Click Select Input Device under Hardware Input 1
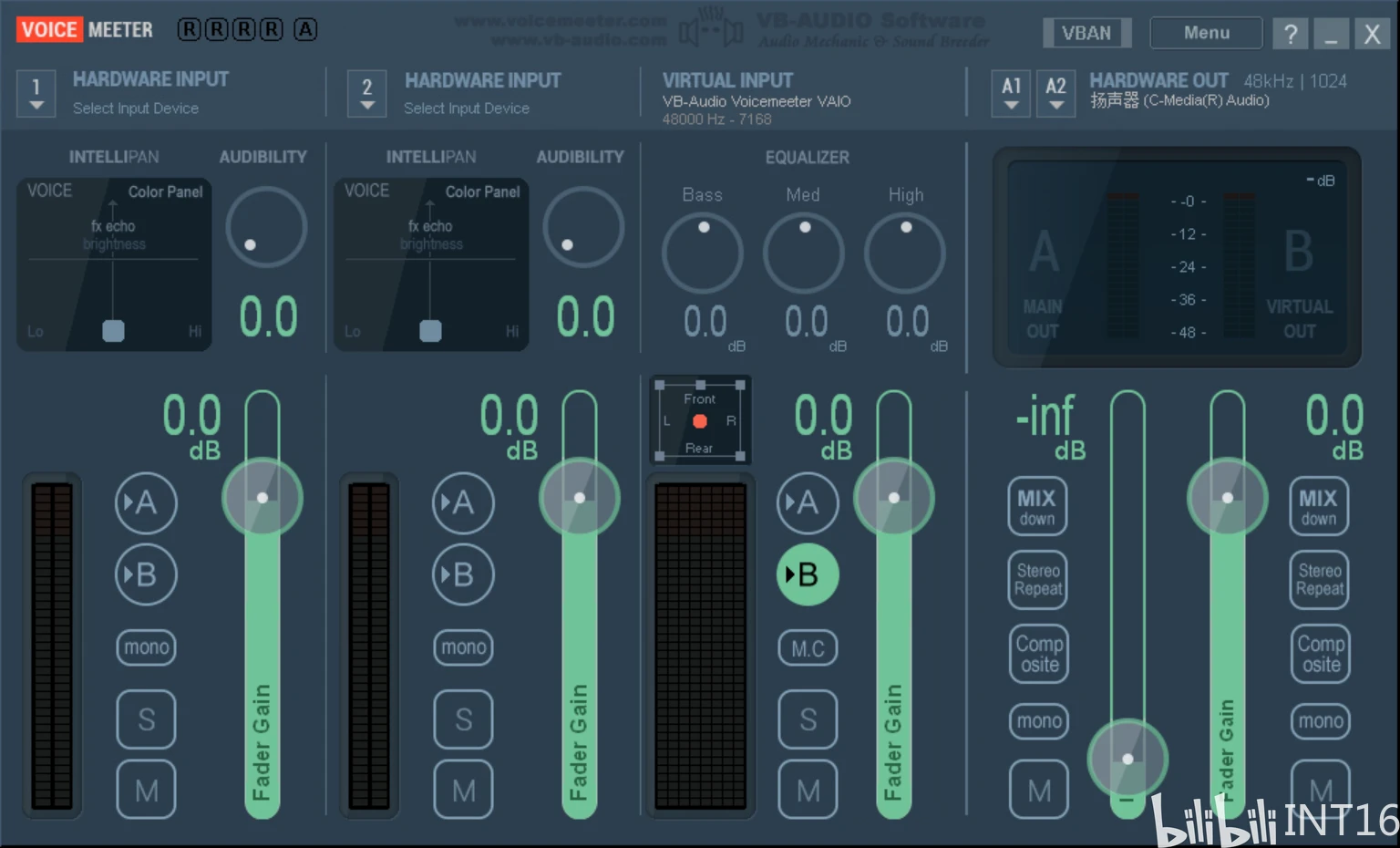1400x848 pixels. [136, 108]
